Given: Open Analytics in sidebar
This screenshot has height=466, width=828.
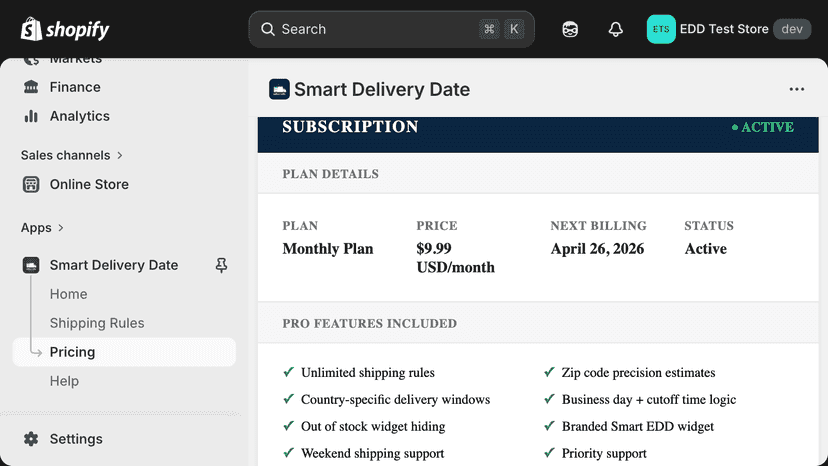Looking at the screenshot, I should pos(80,116).
